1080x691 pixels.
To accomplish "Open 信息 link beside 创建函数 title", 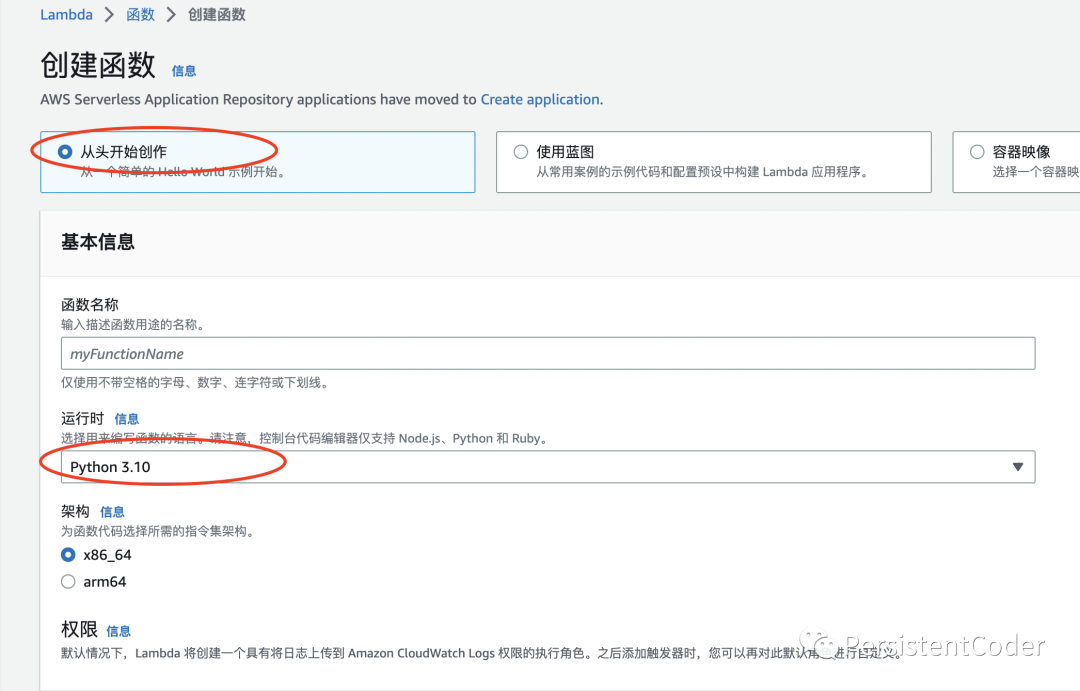I will [184, 71].
